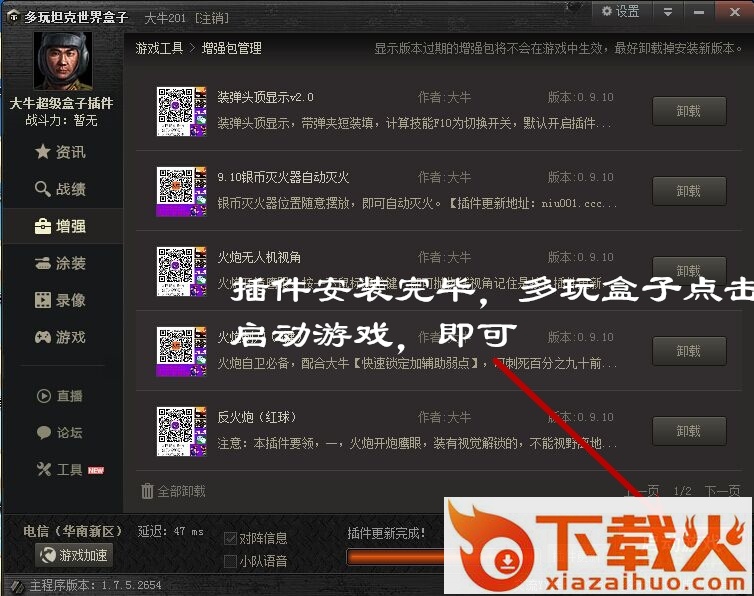The height and width of the screenshot is (596, 754).
Task: Click the 反火炮（红球） title text
Action: 257,417
